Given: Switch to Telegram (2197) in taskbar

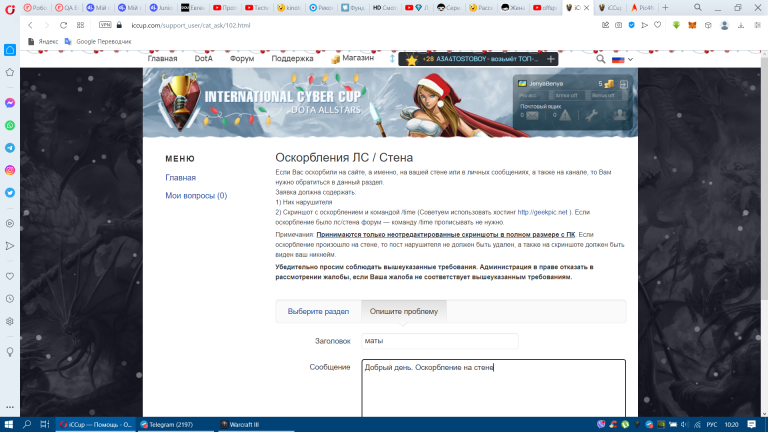Looking at the screenshot, I should click(175, 425).
